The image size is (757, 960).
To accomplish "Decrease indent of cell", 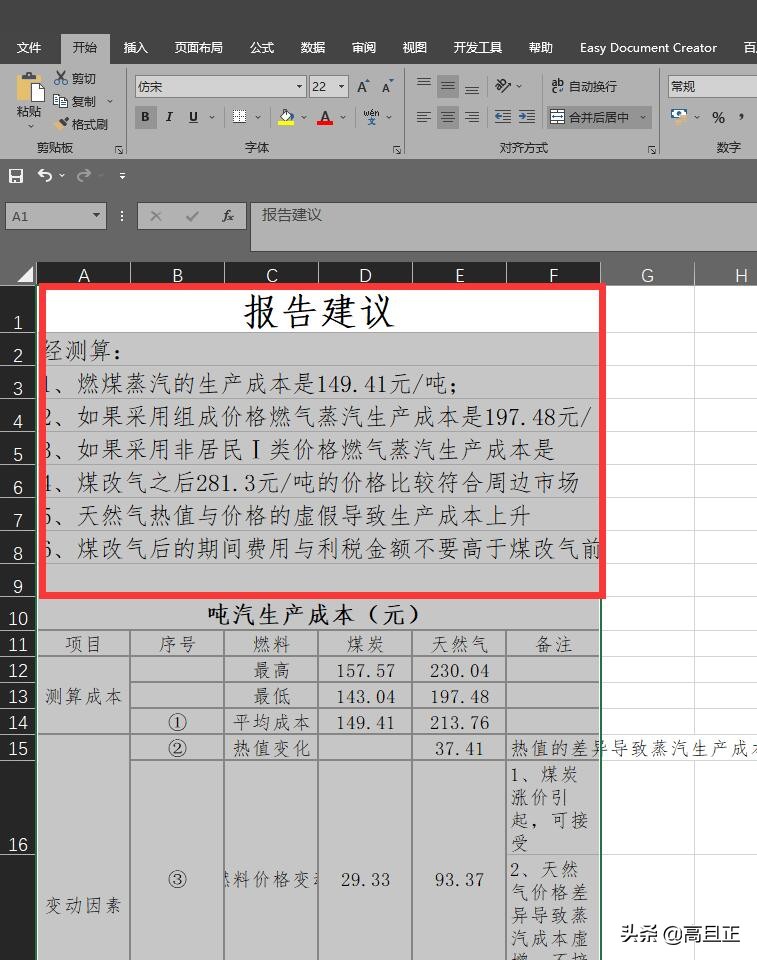I will 503,117.
